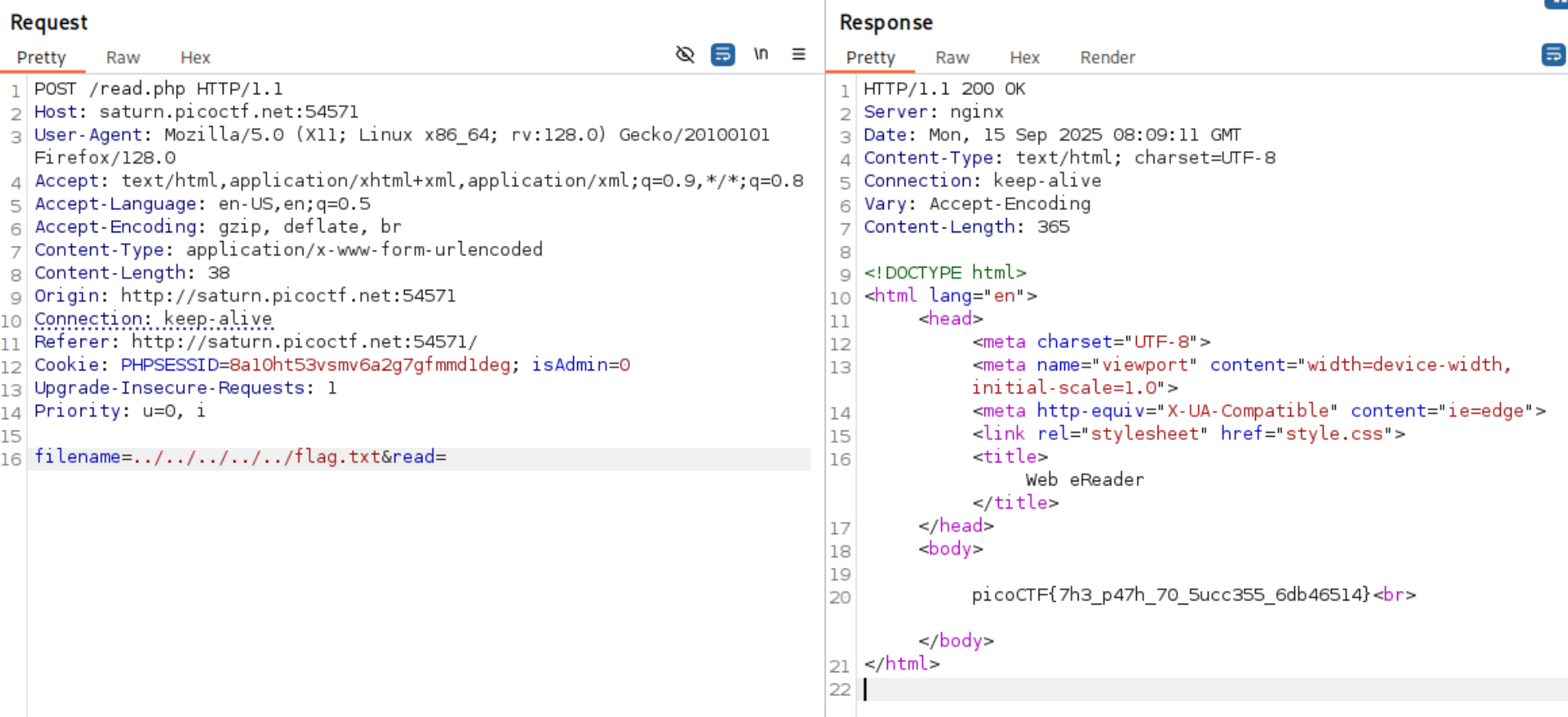The height and width of the screenshot is (717, 1568).
Task: Click the Cookie PHPSESSID value
Action: pos(370,365)
